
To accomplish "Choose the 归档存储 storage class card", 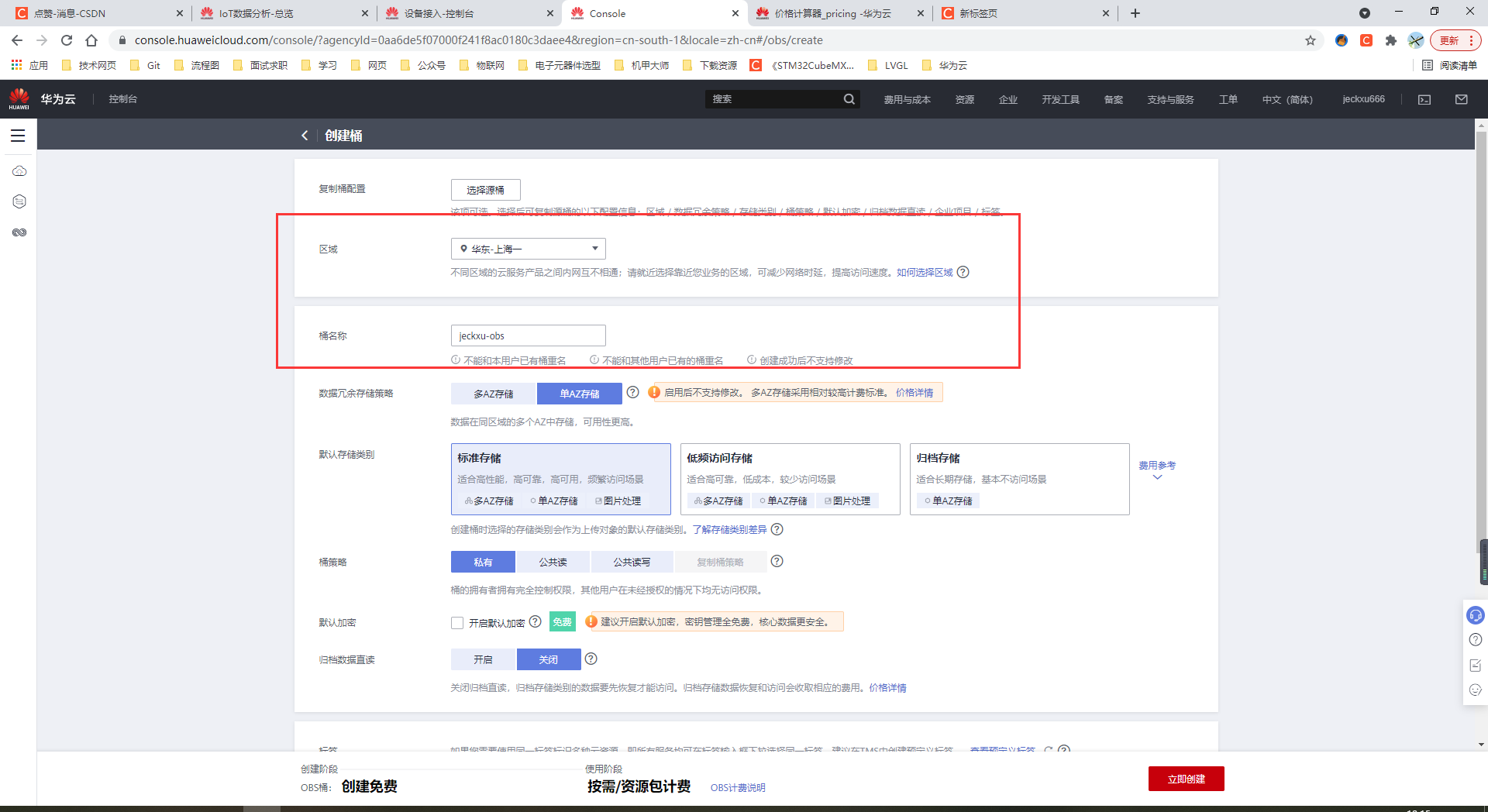I will (x=1020, y=479).
